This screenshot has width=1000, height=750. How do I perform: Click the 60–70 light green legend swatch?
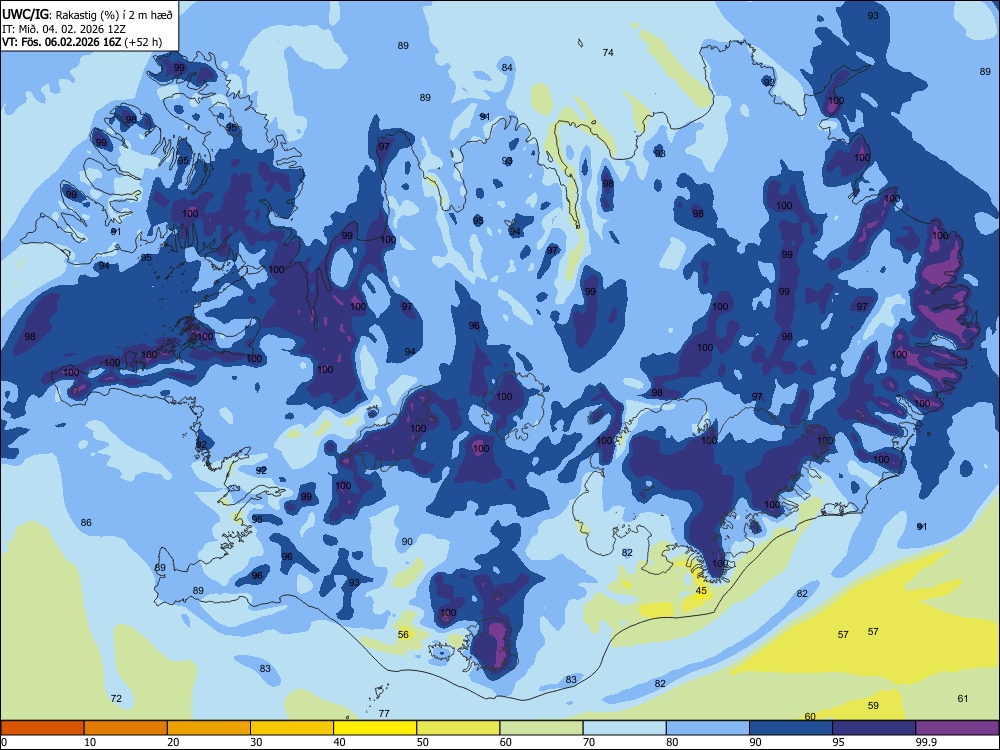point(541,728)
